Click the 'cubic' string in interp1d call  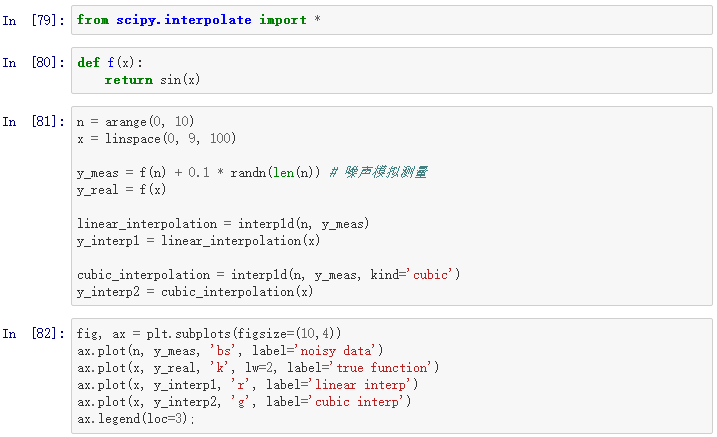(429, 275)
